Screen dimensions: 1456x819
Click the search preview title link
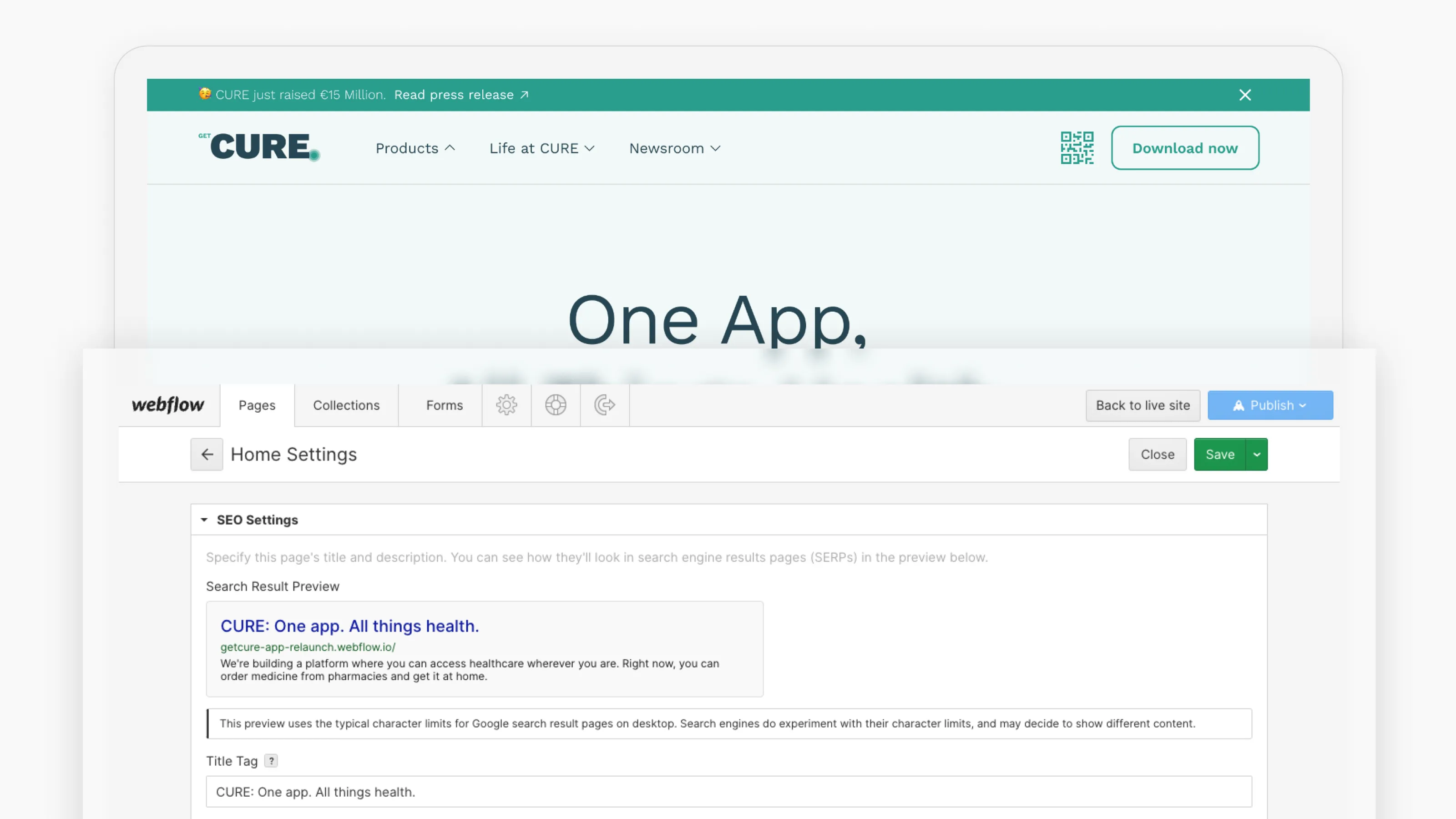tap(350, 626)
